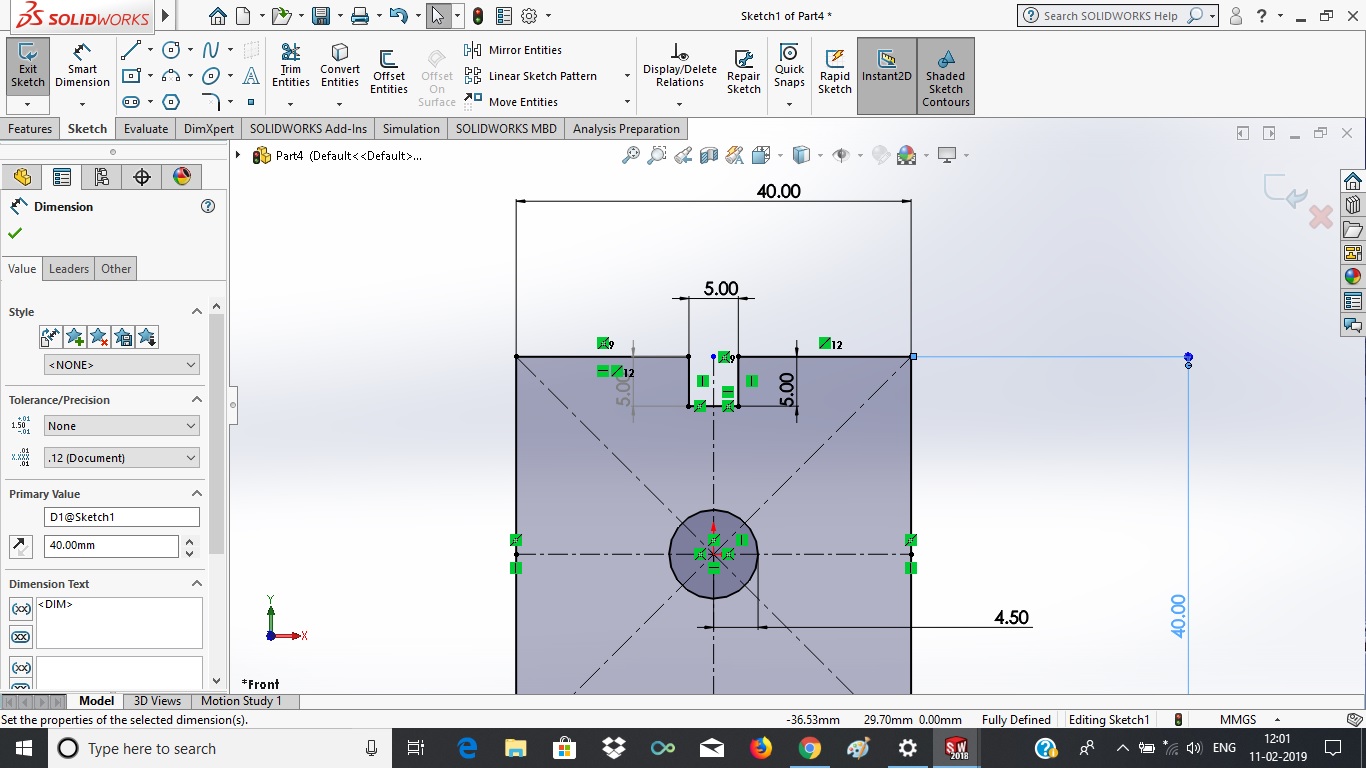Click the Smart Dimension tool
Viewport: 1366px width, 772px height.
[x=82, y=66]
